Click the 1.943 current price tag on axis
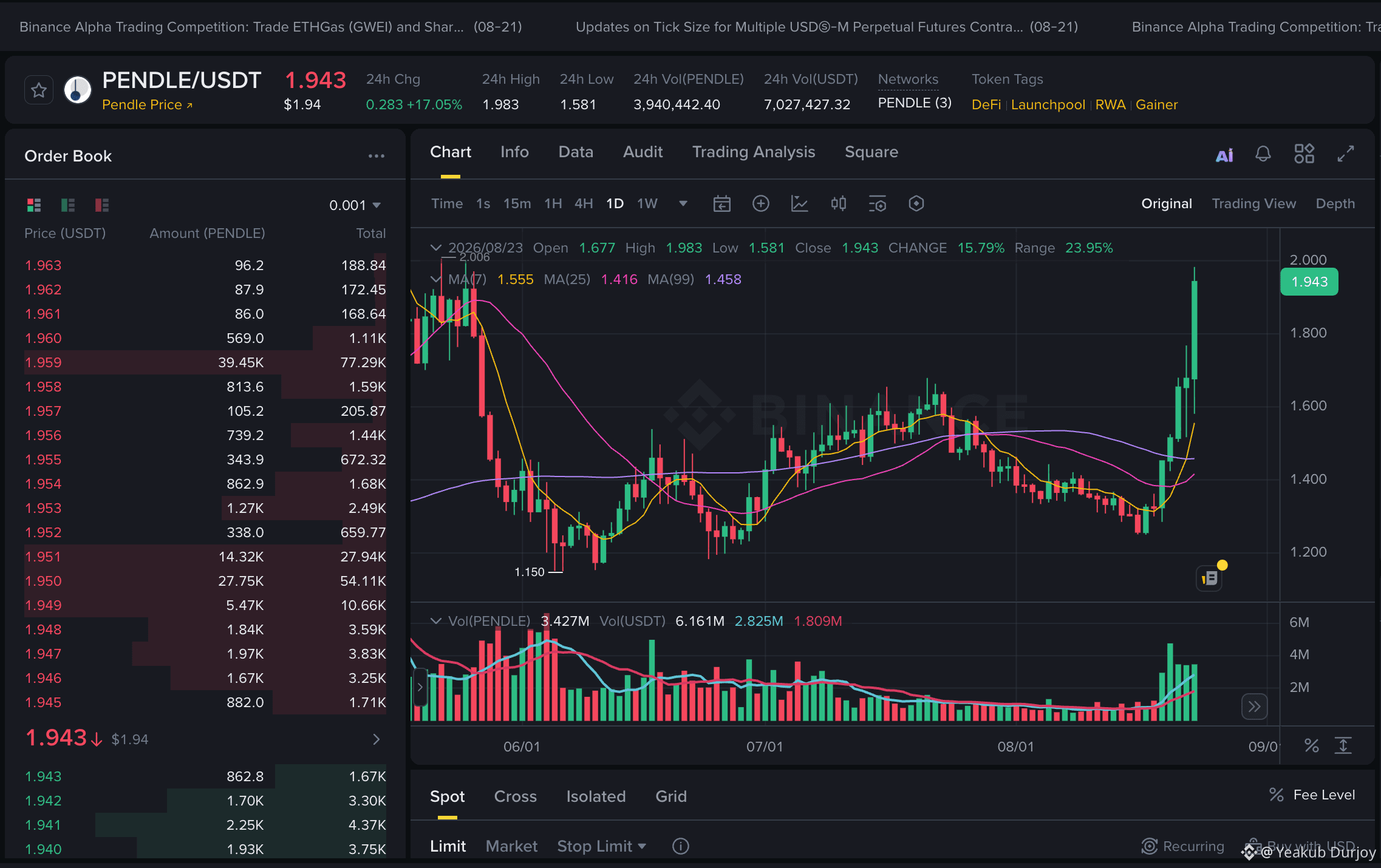Viewport: 1381px width, 868px height. click(x=1309, y=282)
